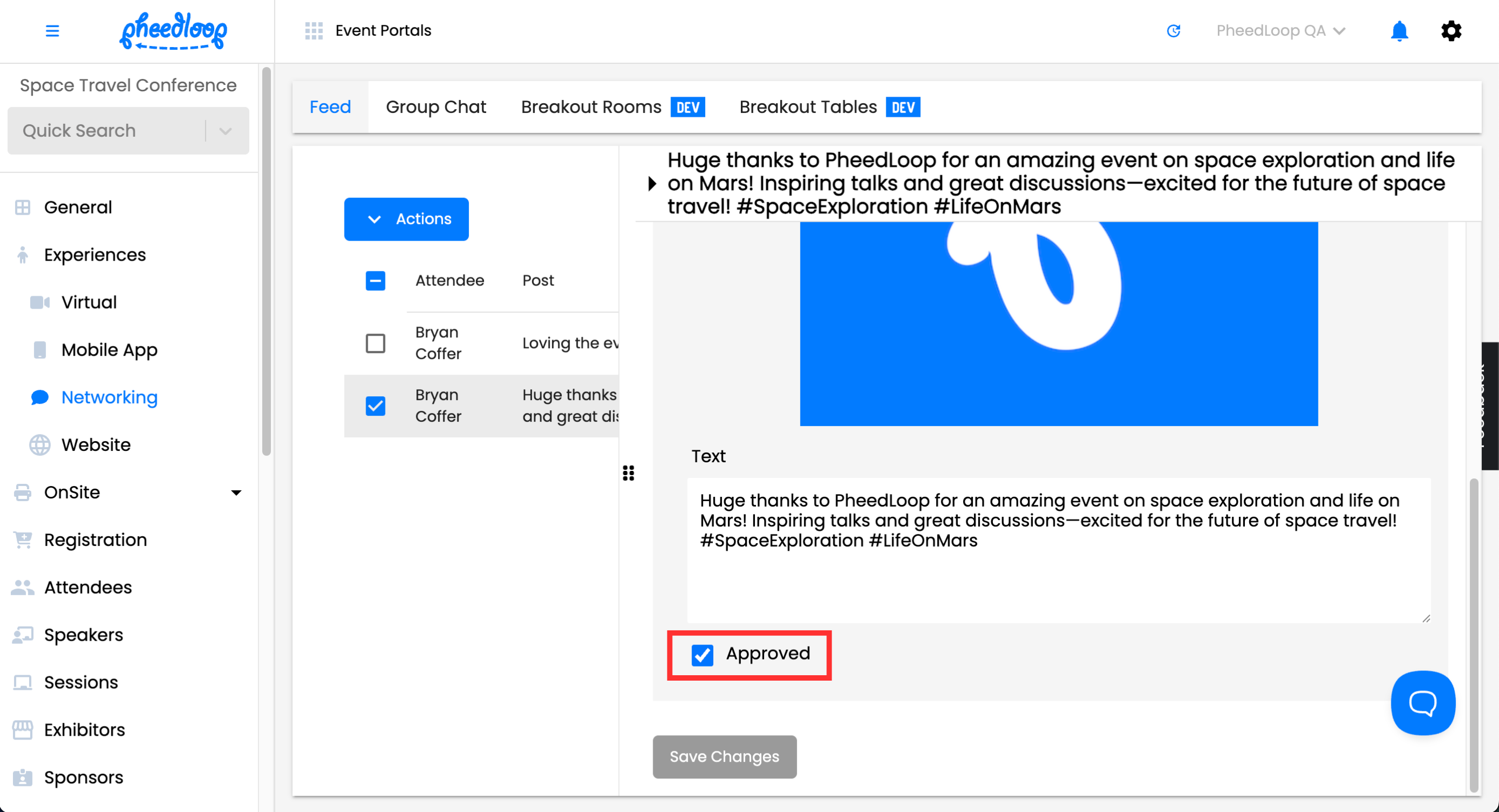This screenshot has height=812, width=1499.
Task: Toggle the select-all header checkbox
Action: [375, 281]
